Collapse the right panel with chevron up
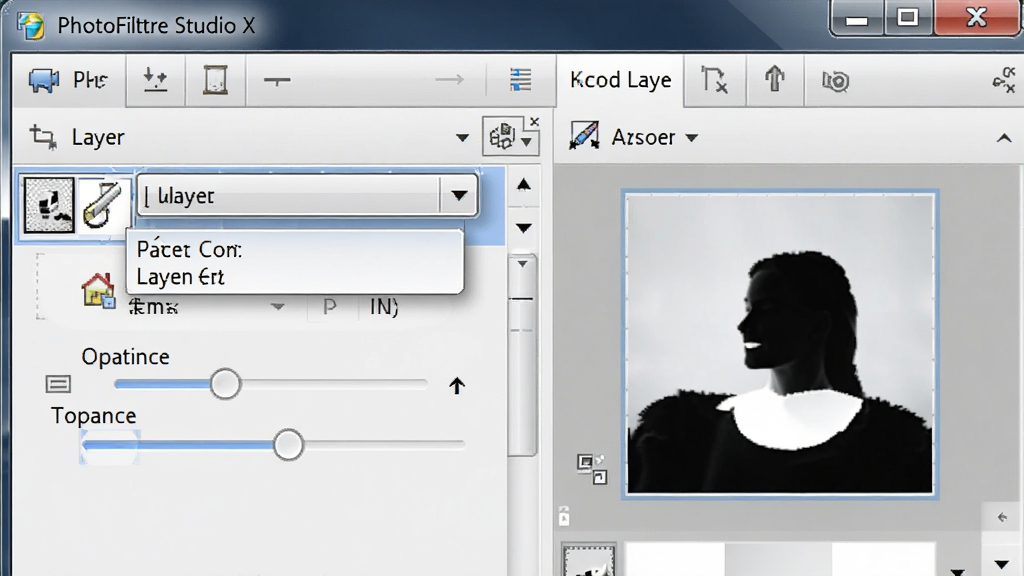 click(1004, 138)
